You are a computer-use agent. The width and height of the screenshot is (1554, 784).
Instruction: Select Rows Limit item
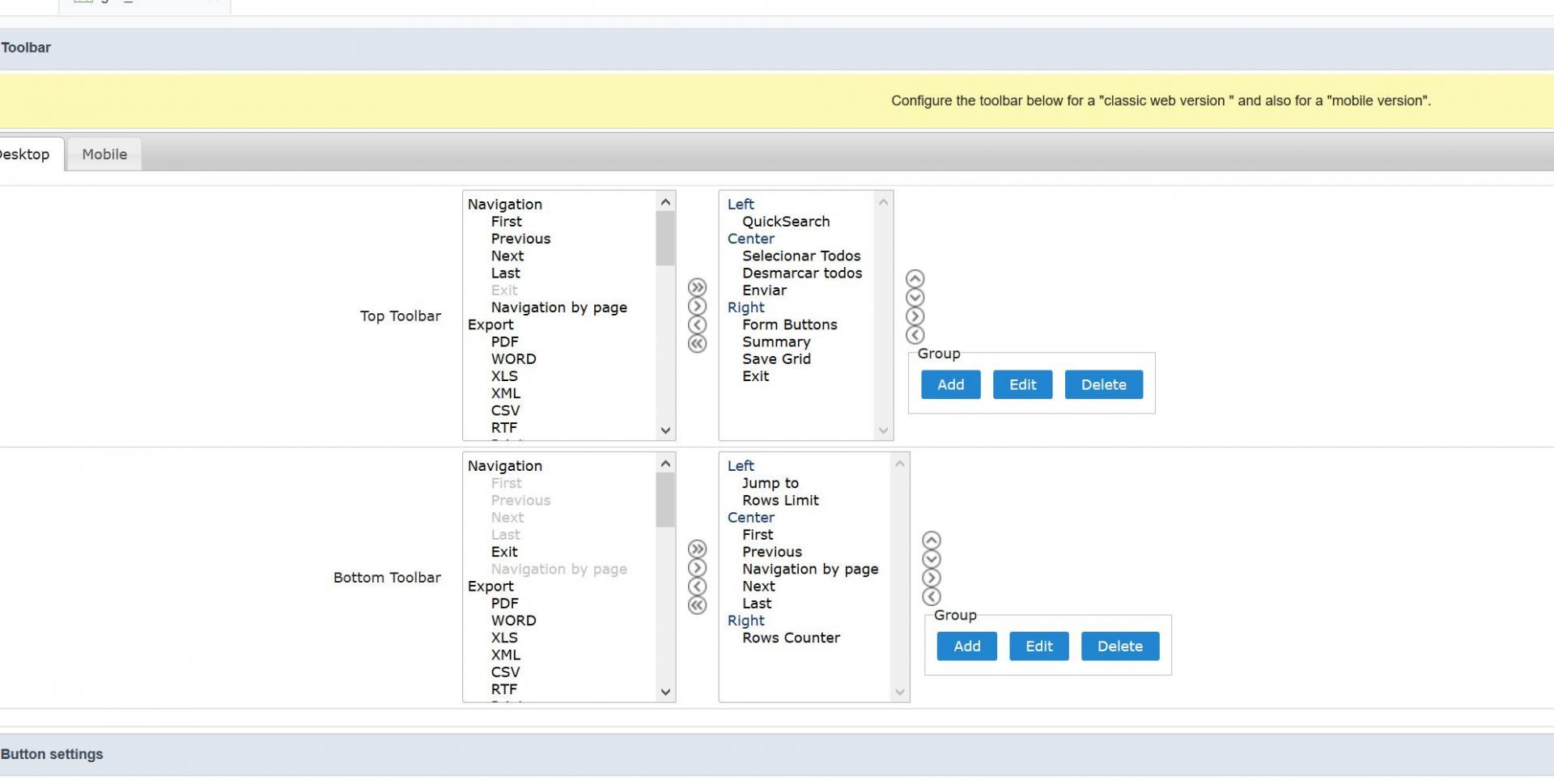tap(780, 500)
